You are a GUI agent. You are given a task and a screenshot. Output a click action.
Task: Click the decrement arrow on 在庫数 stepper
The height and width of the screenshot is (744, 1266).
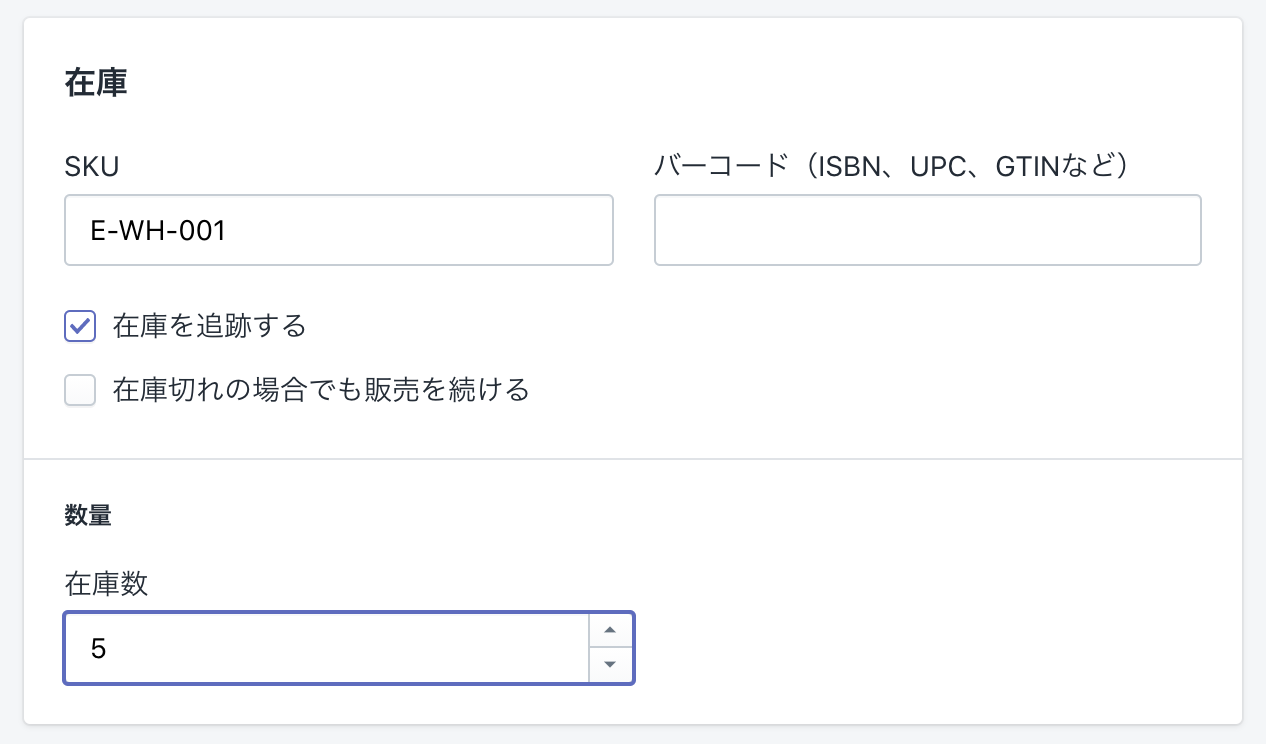(610, 664)
